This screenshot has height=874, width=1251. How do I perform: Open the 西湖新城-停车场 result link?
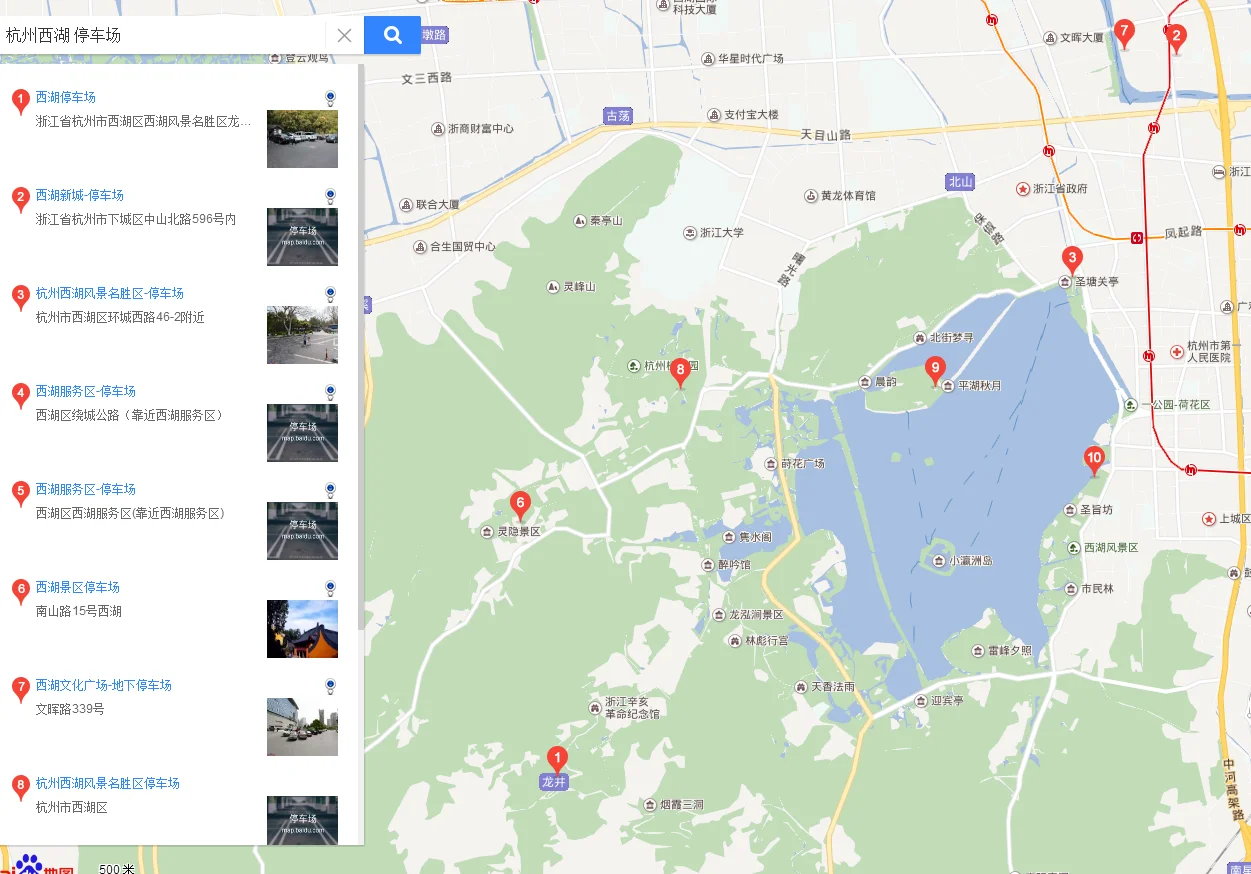[80, 195]
